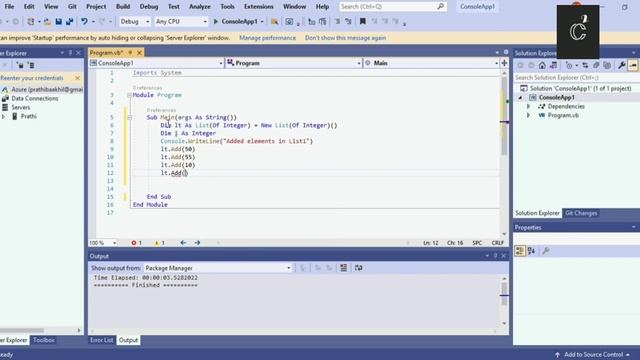Switch to the Toolbox tab
This screenshot has width=640, height=360.
click(x=44, y=340)
